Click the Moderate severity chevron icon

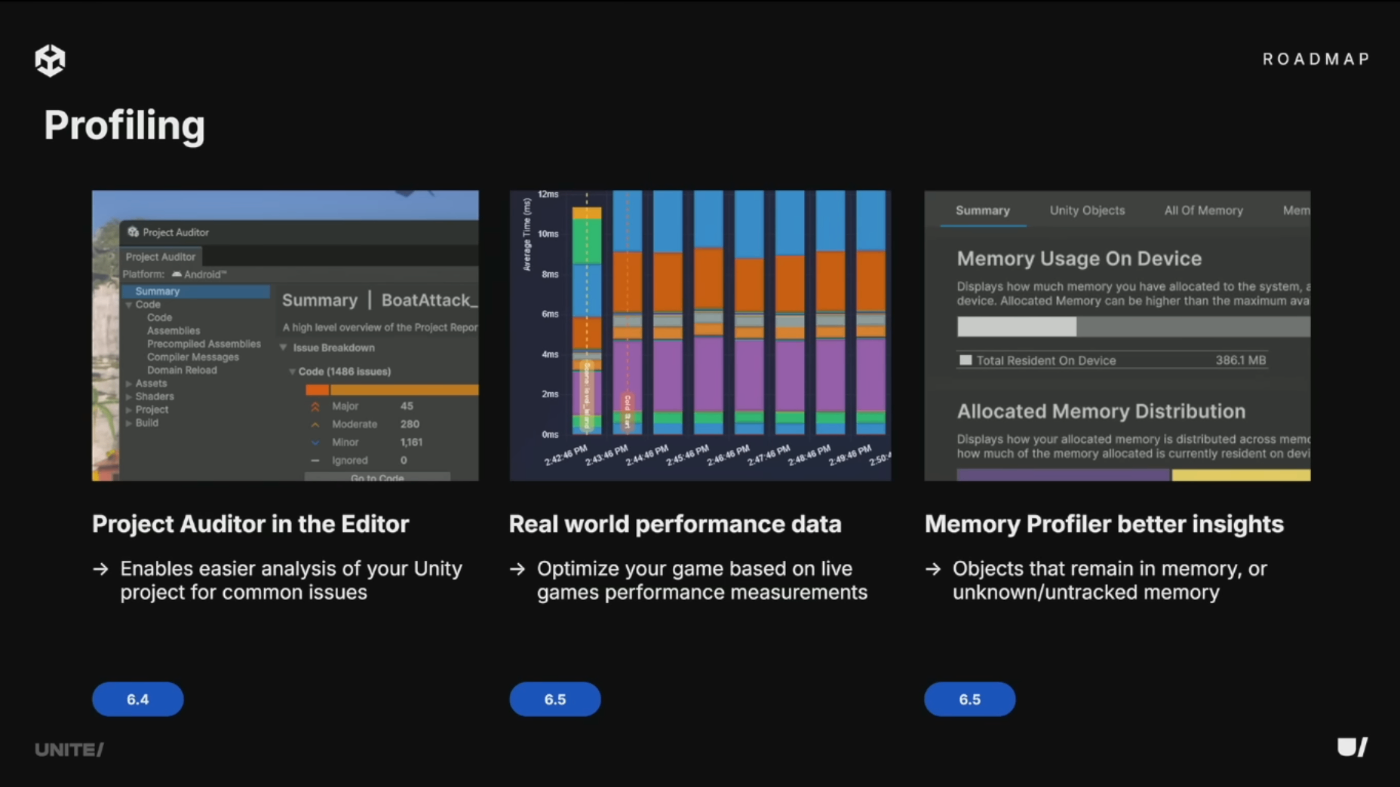[315, 425]
